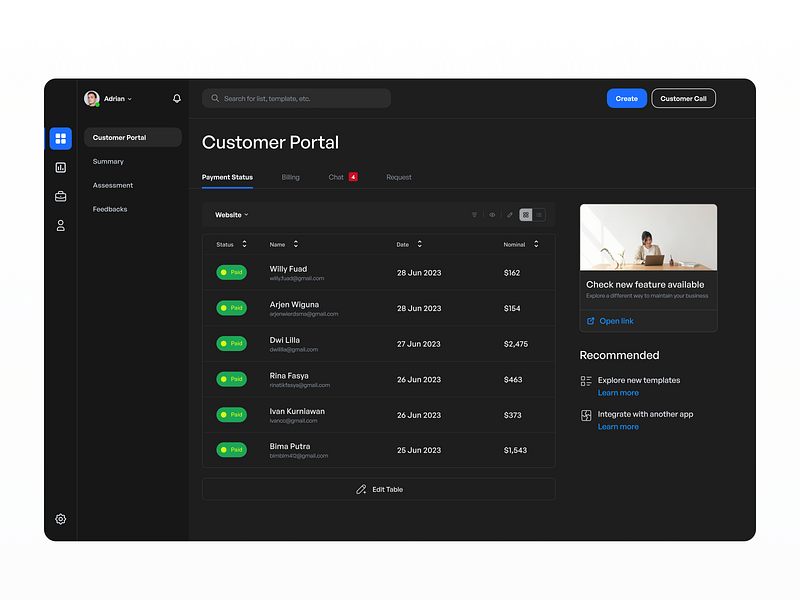Switch table to list view
This screenshot has width=800, height=600.
(x=539, y=214)
